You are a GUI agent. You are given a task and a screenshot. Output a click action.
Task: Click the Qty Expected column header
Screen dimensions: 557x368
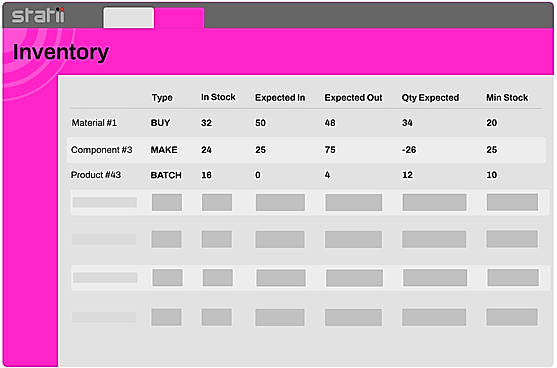coord(430,98)
